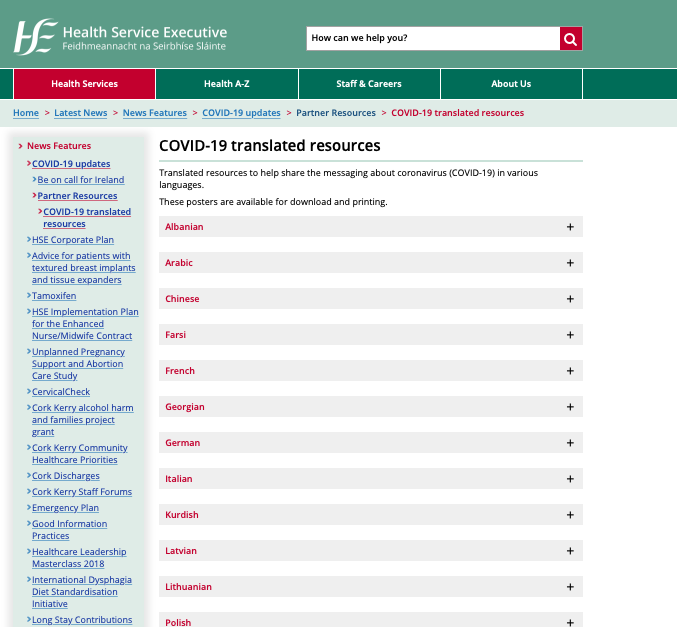Screen dimensions: 677x627
Task: Select the 'COVID-19 translated resources' page heading
Action: click(x=270, y=146)
